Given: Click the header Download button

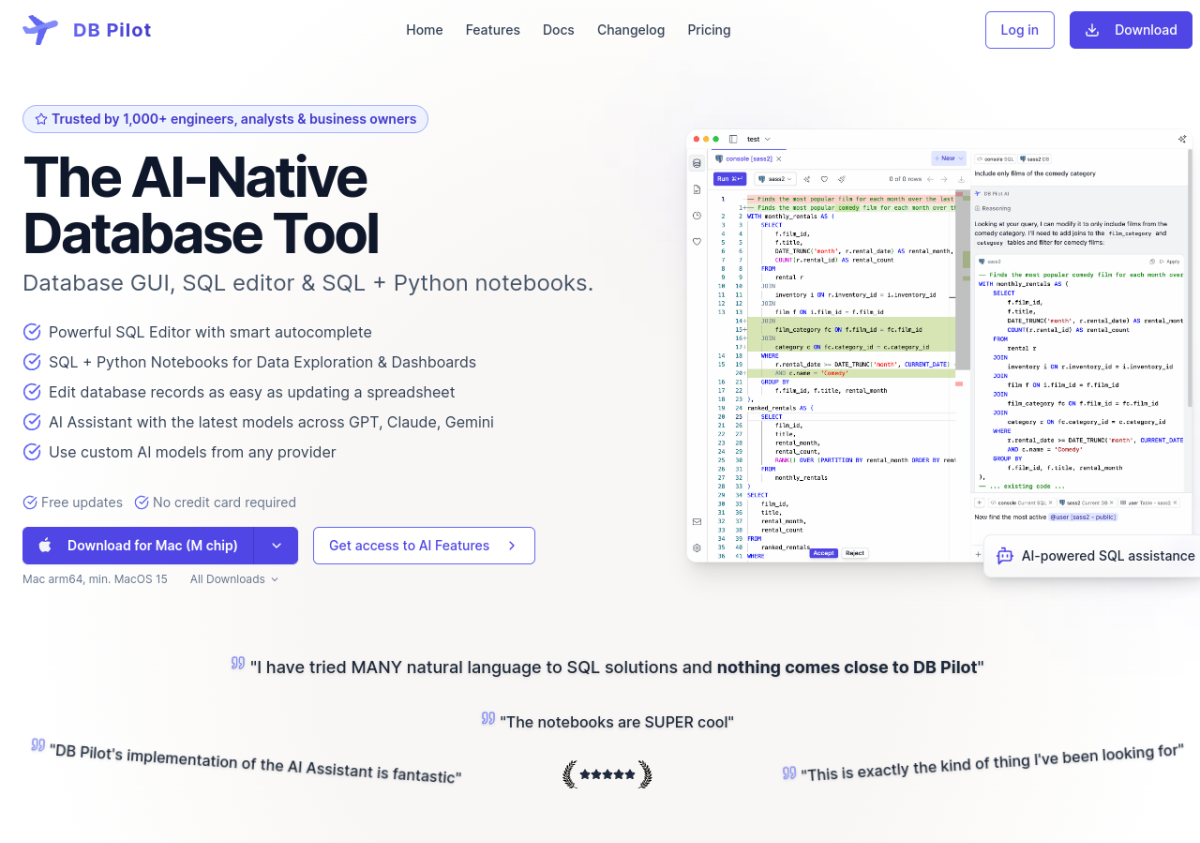Looking at the screenshot, I should 1131,30.
